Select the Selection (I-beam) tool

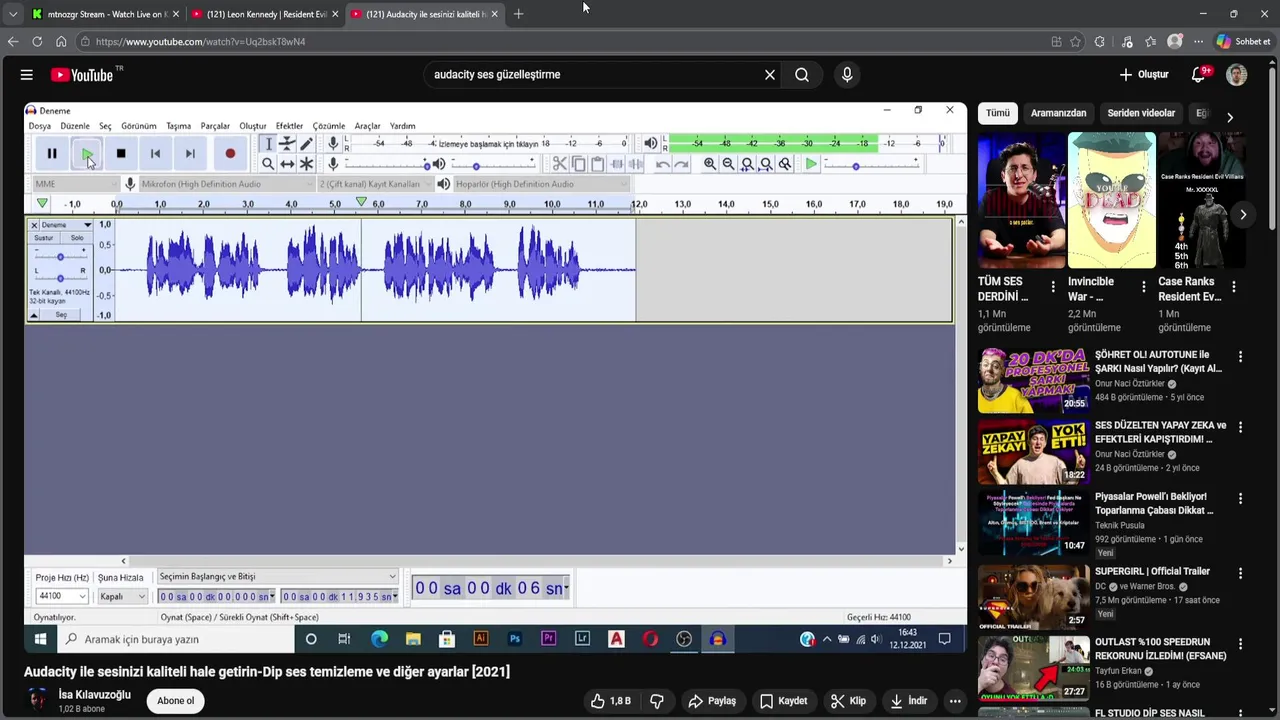[268, 144]
